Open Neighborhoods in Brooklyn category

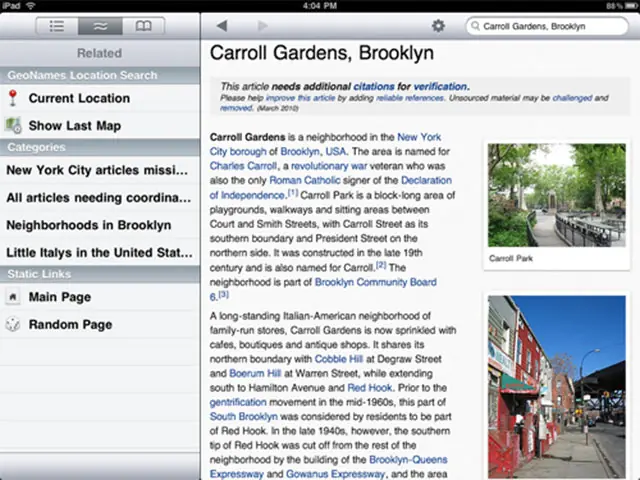click(x=100, y=225)
